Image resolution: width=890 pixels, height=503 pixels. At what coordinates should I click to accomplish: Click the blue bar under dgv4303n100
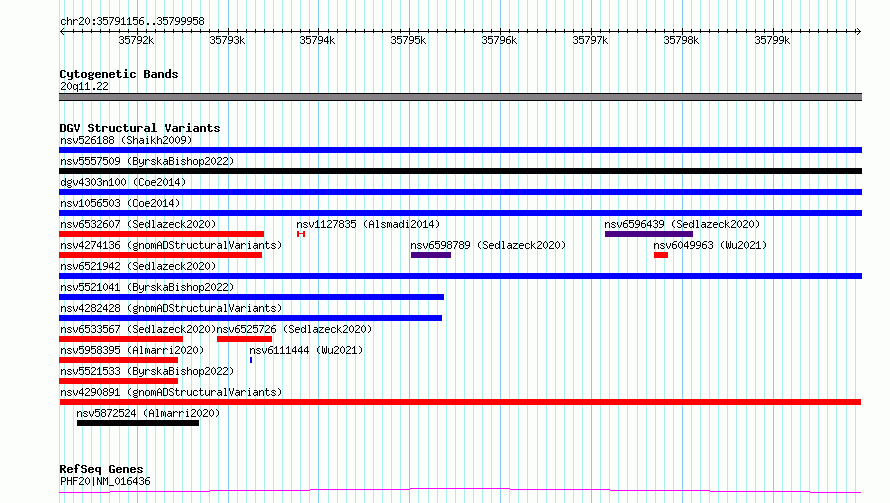click(460, 192)
